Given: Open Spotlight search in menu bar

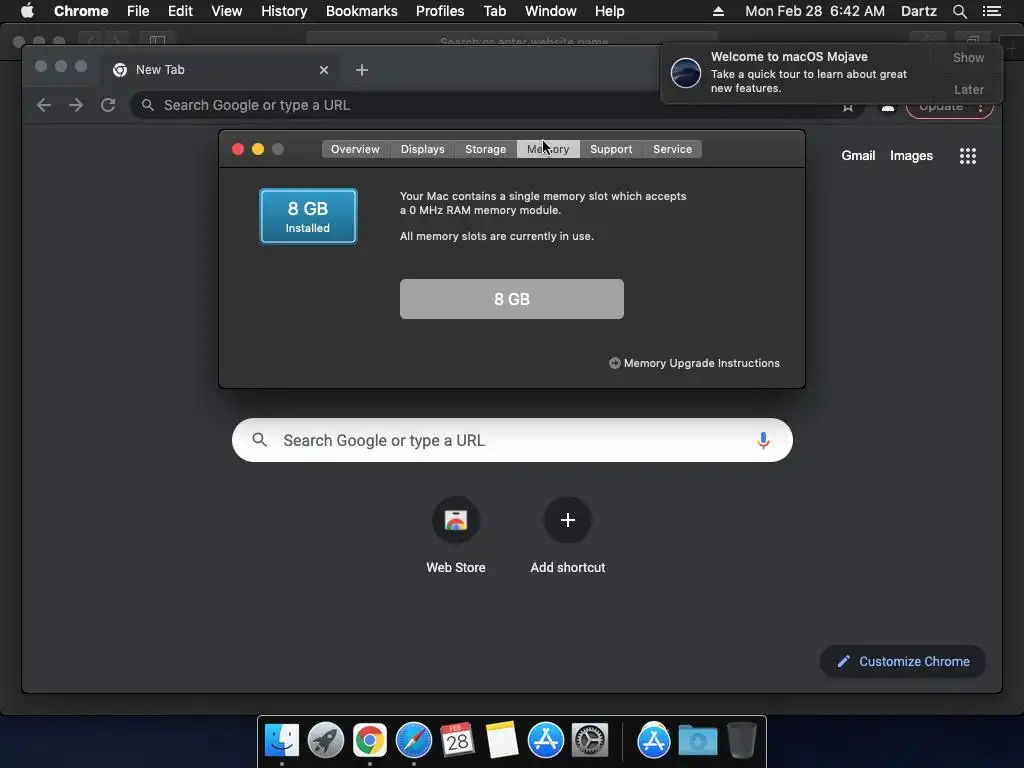Looking at the screenshot, I should 959,11.
